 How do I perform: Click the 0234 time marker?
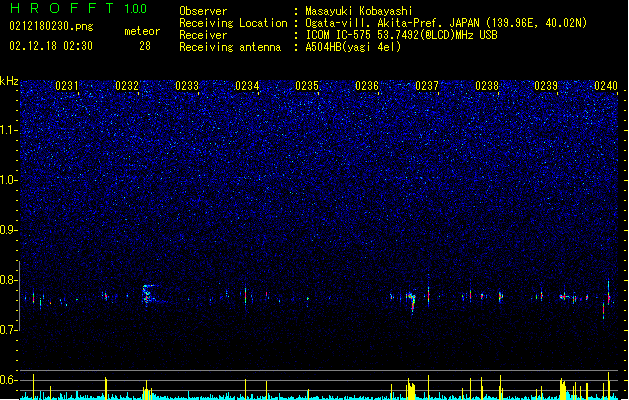coord(247,86)
